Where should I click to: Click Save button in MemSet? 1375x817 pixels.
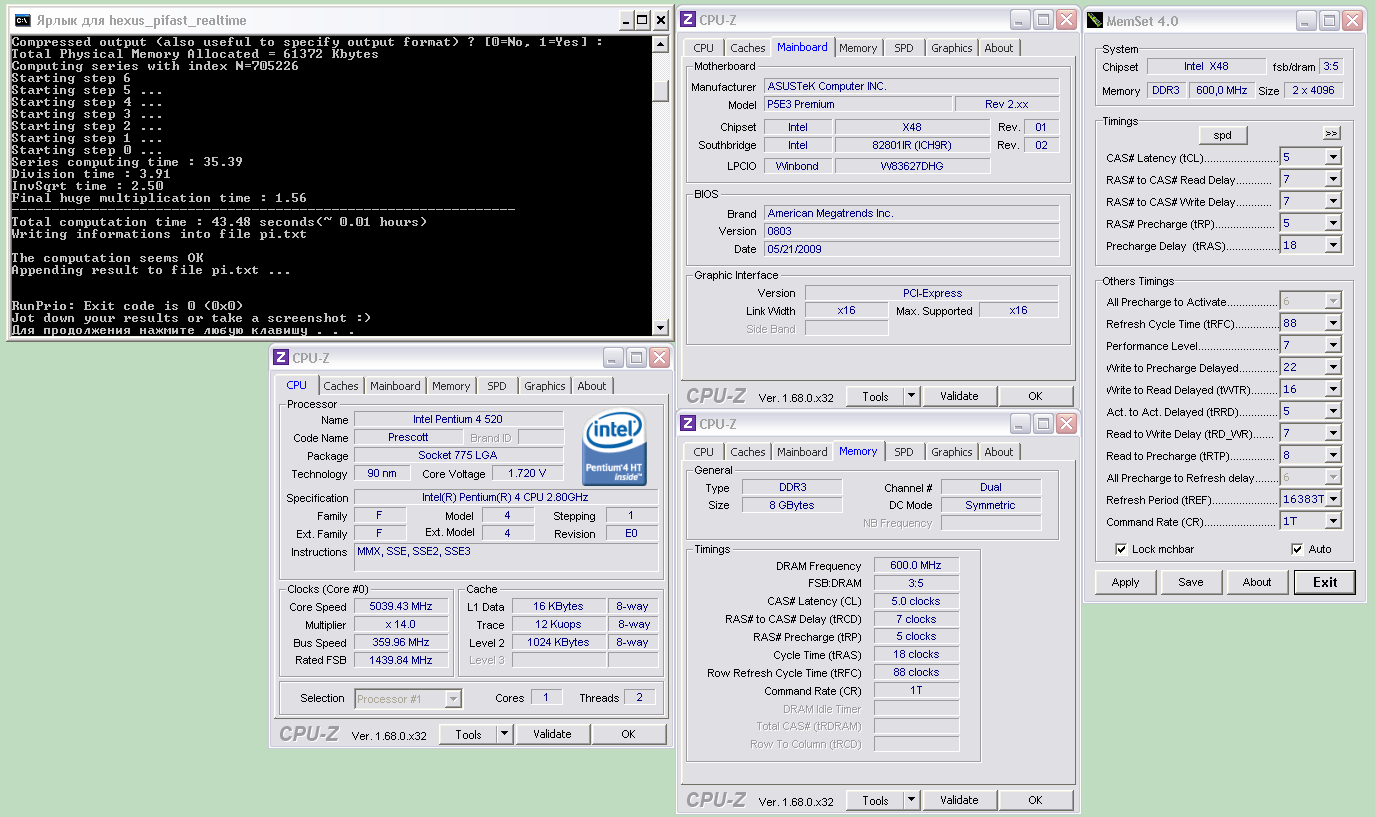coord(1191,582)
